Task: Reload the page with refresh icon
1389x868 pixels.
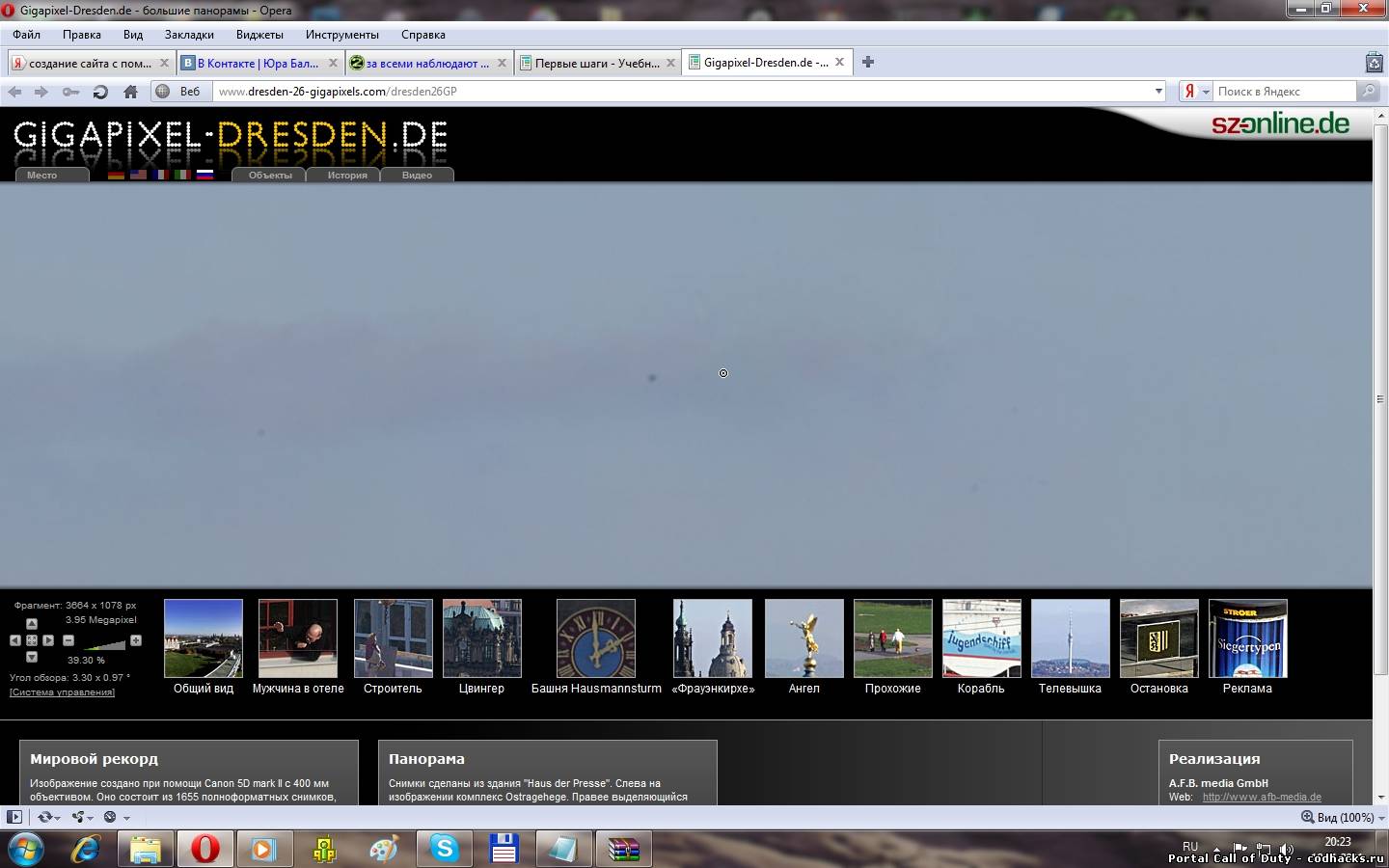Action: pyautogui.click(x=100, y=92)
